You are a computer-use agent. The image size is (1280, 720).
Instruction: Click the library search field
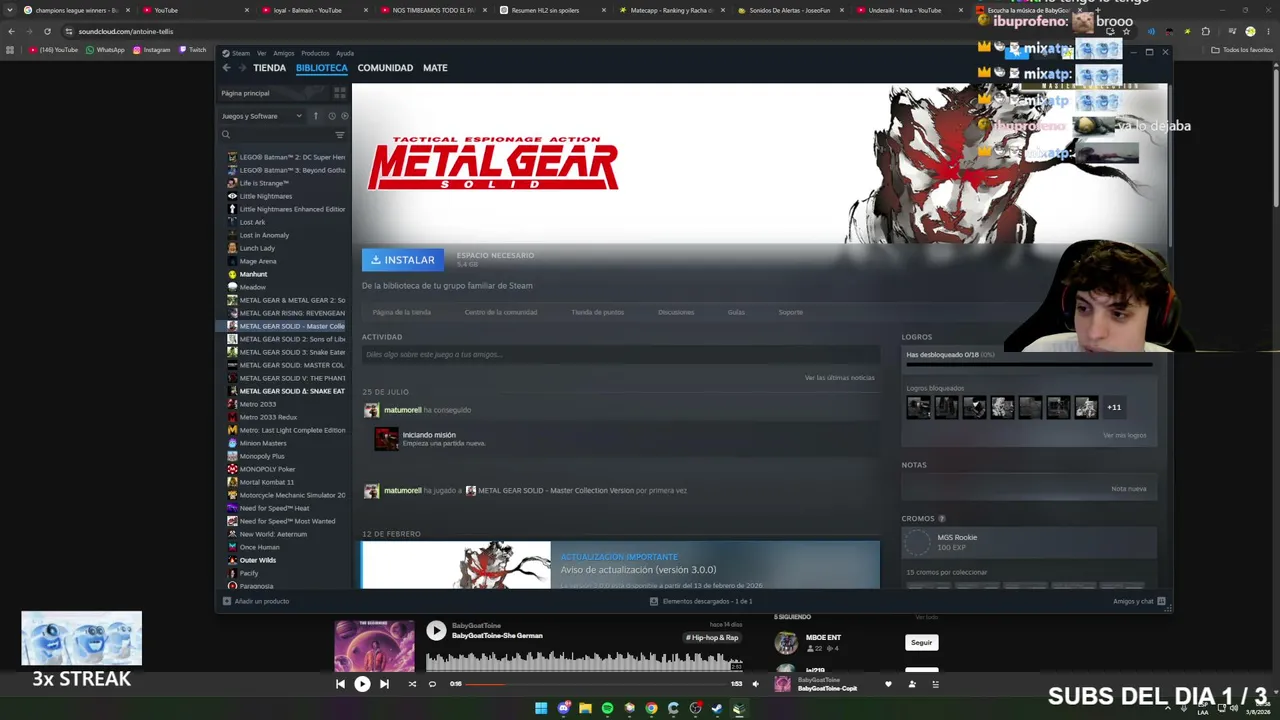point(277,135)
